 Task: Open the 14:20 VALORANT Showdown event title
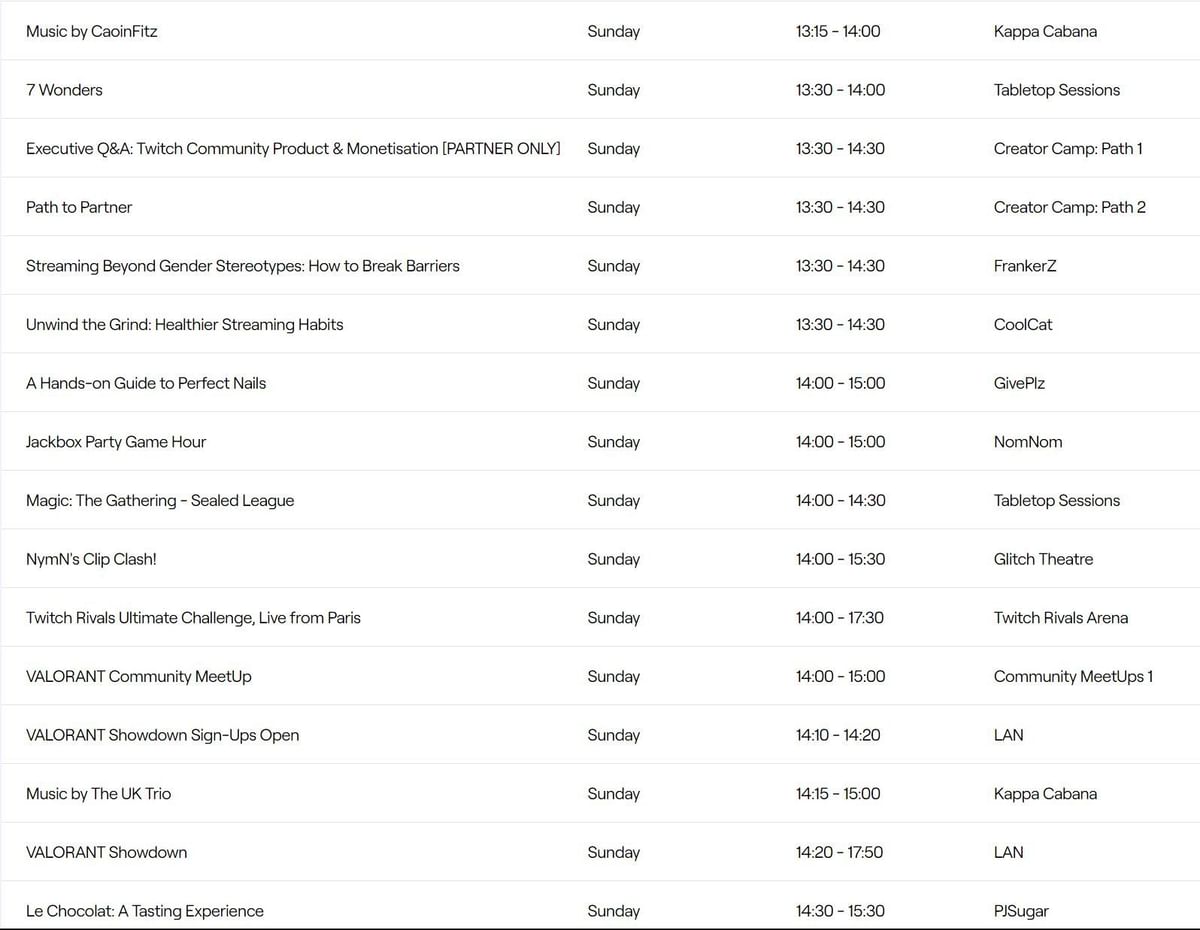coord(107,852)
